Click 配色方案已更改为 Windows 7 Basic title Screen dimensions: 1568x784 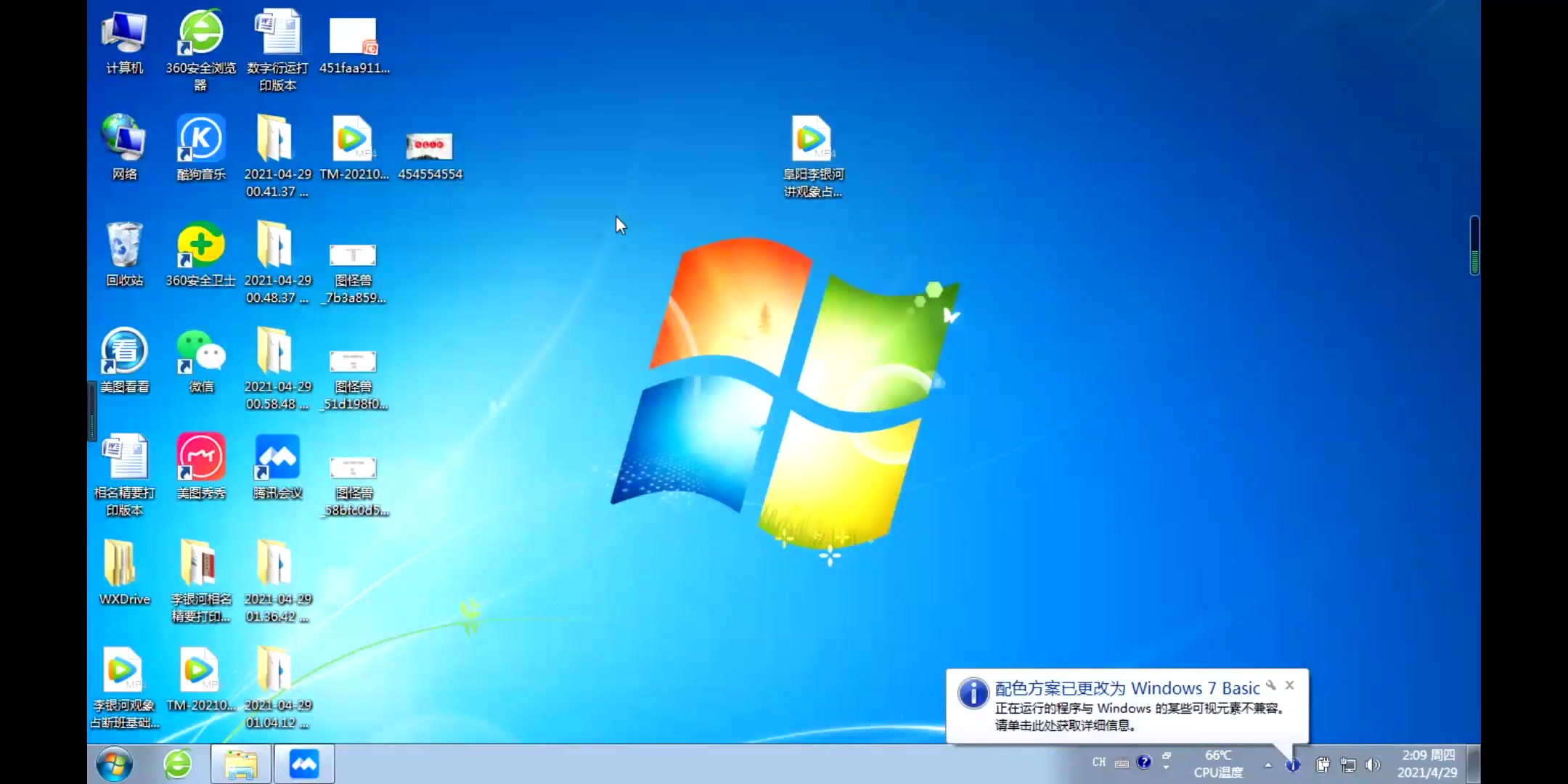(x=1127, y=688)
